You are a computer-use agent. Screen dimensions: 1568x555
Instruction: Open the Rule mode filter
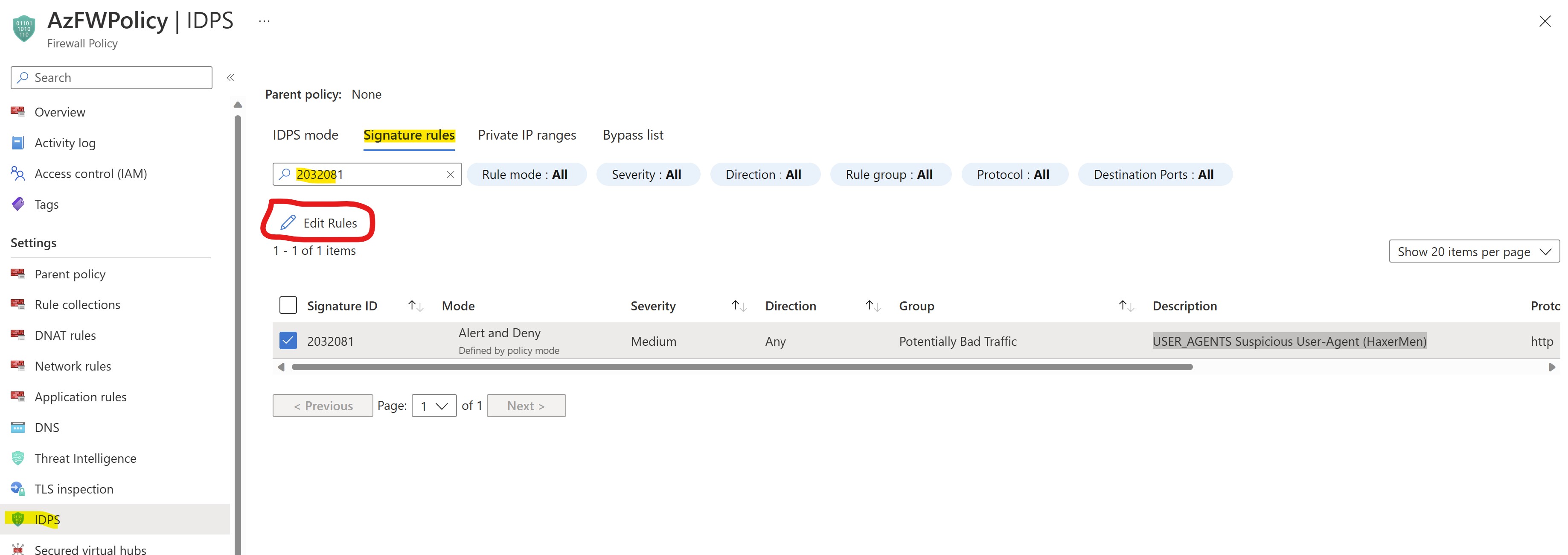pyautogui.click(x=525, y=175)
